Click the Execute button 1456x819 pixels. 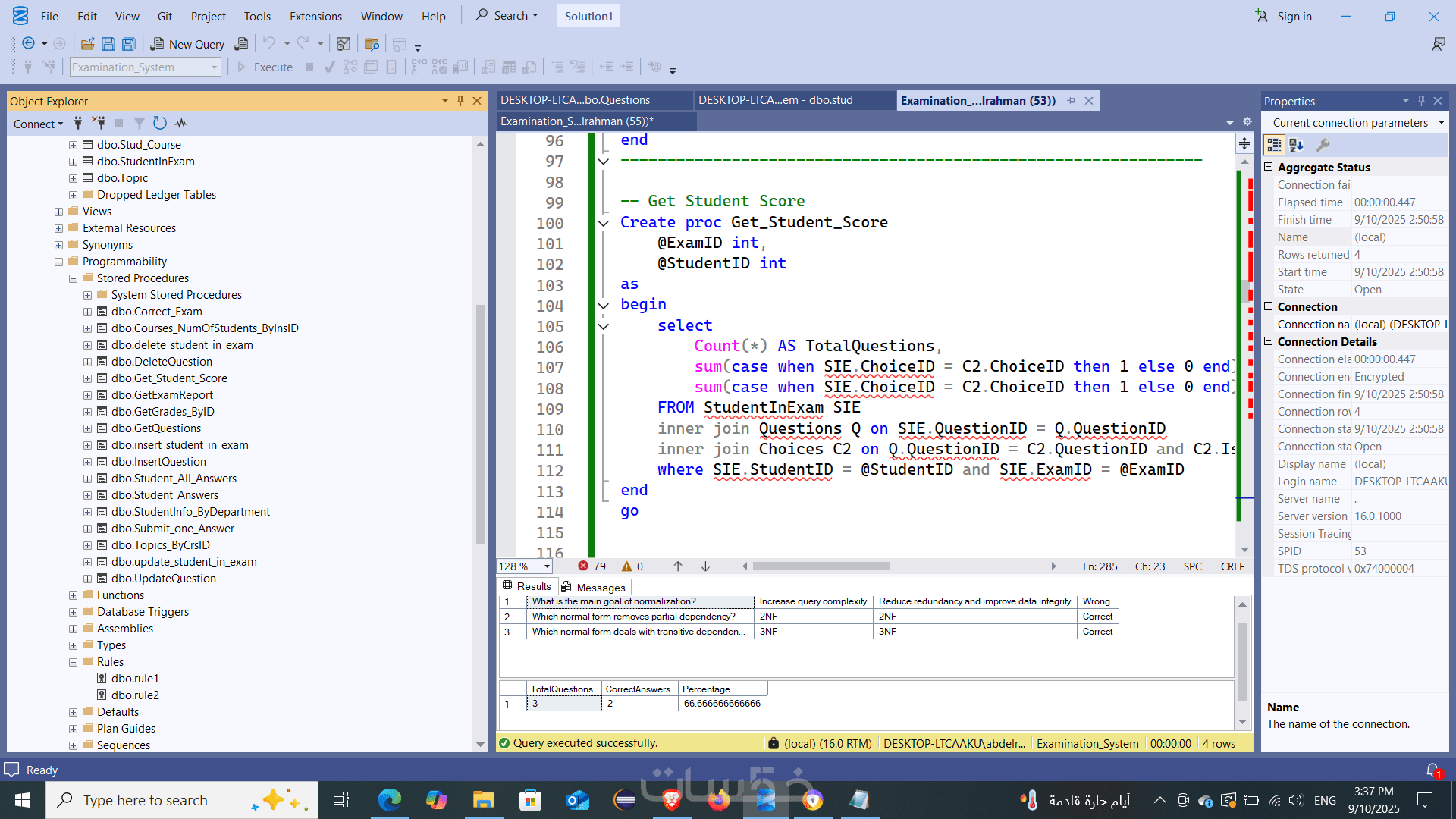point(265,67)
